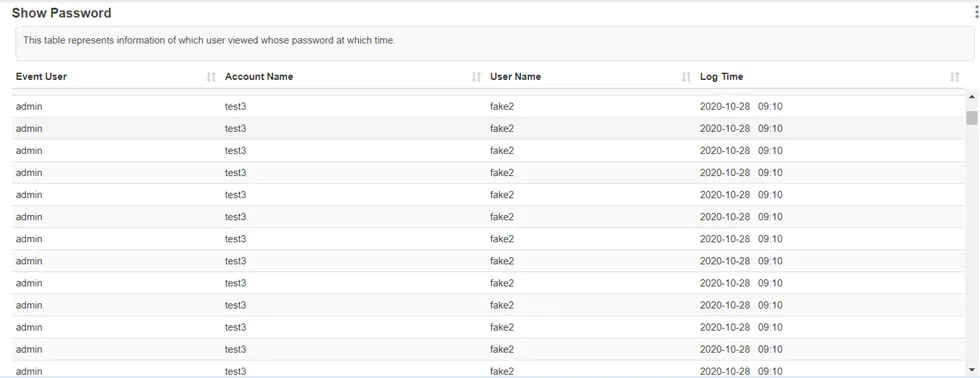Open the Show Password panel options menu
This screenshot has width=980, height=378.
click(x=976, y=13)
